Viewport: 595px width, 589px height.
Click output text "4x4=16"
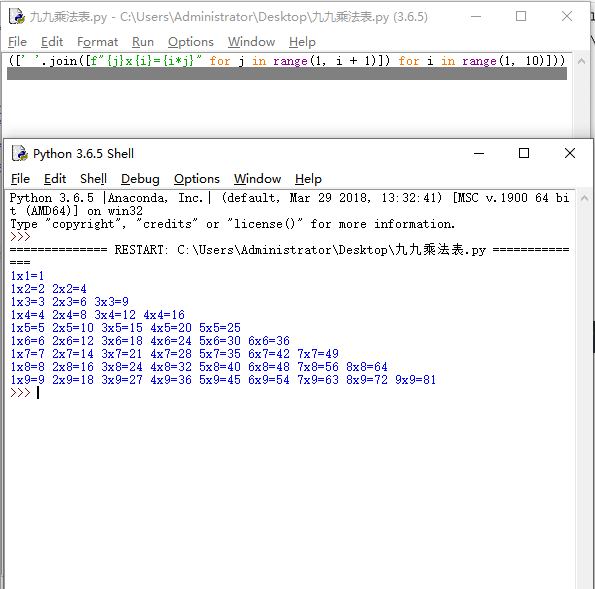(164, 315)
